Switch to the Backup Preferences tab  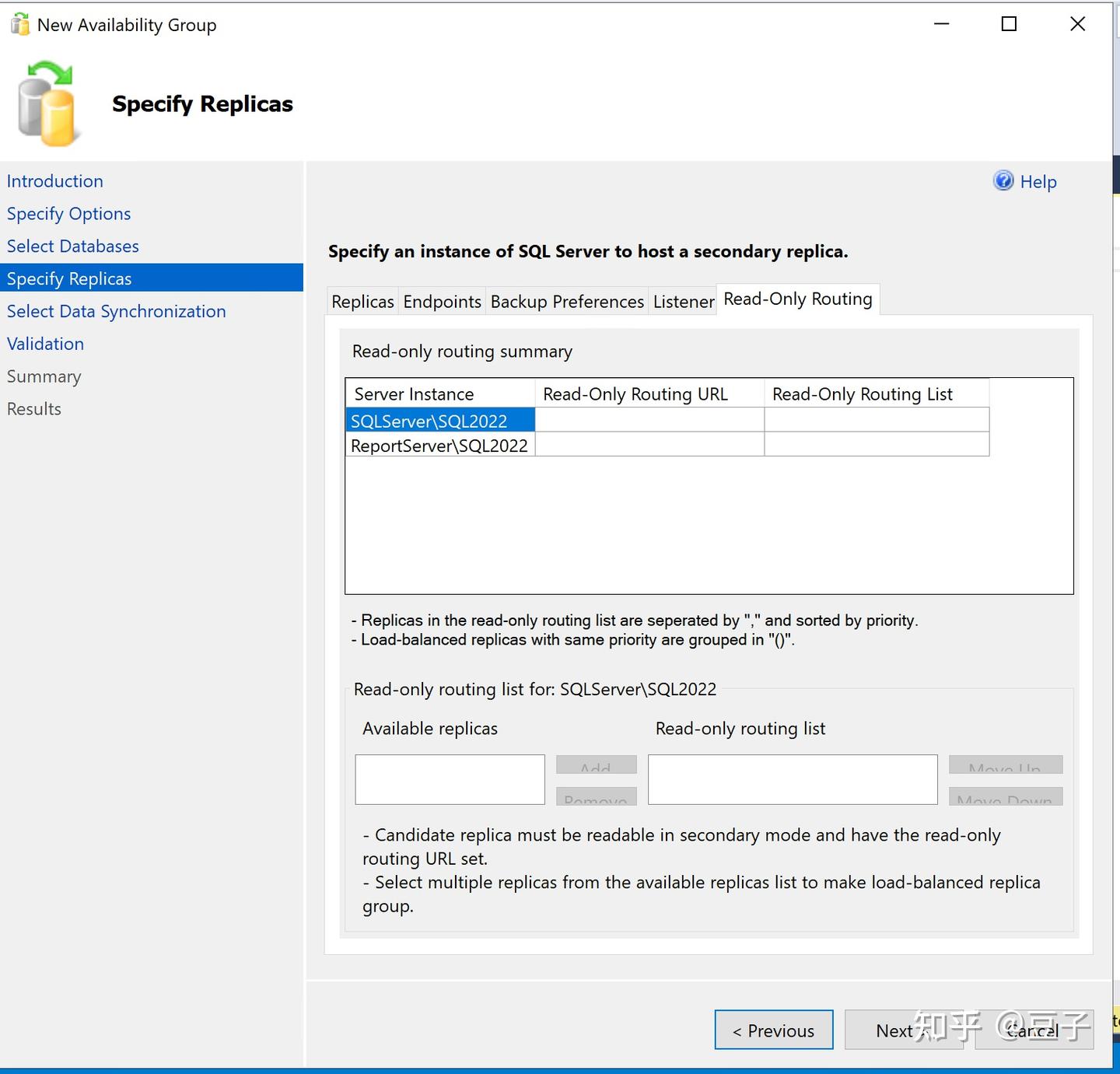[x=566, y=301]
